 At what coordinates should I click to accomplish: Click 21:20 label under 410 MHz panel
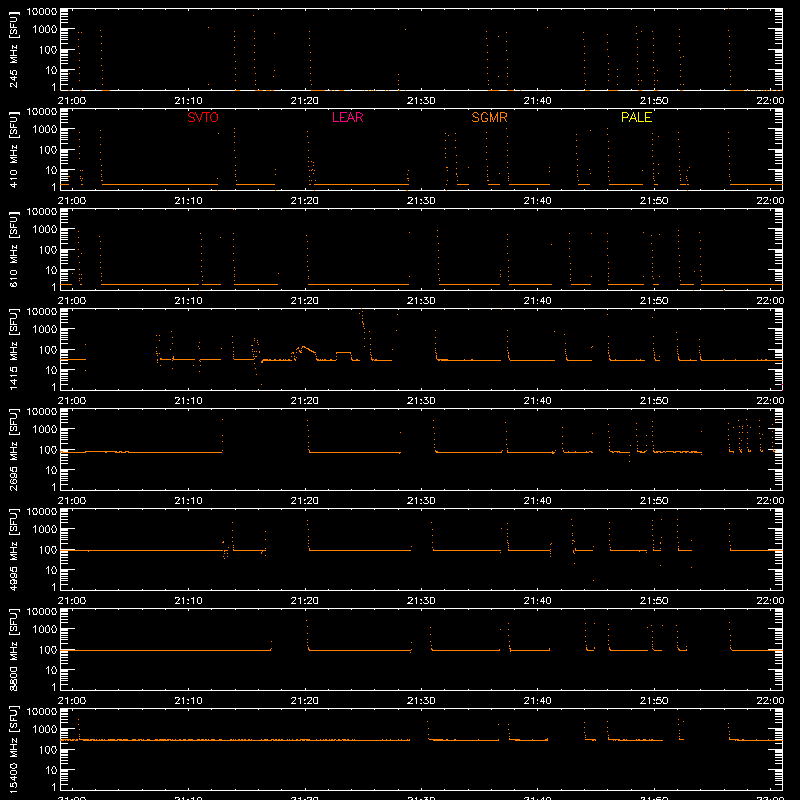coord(305,201)
